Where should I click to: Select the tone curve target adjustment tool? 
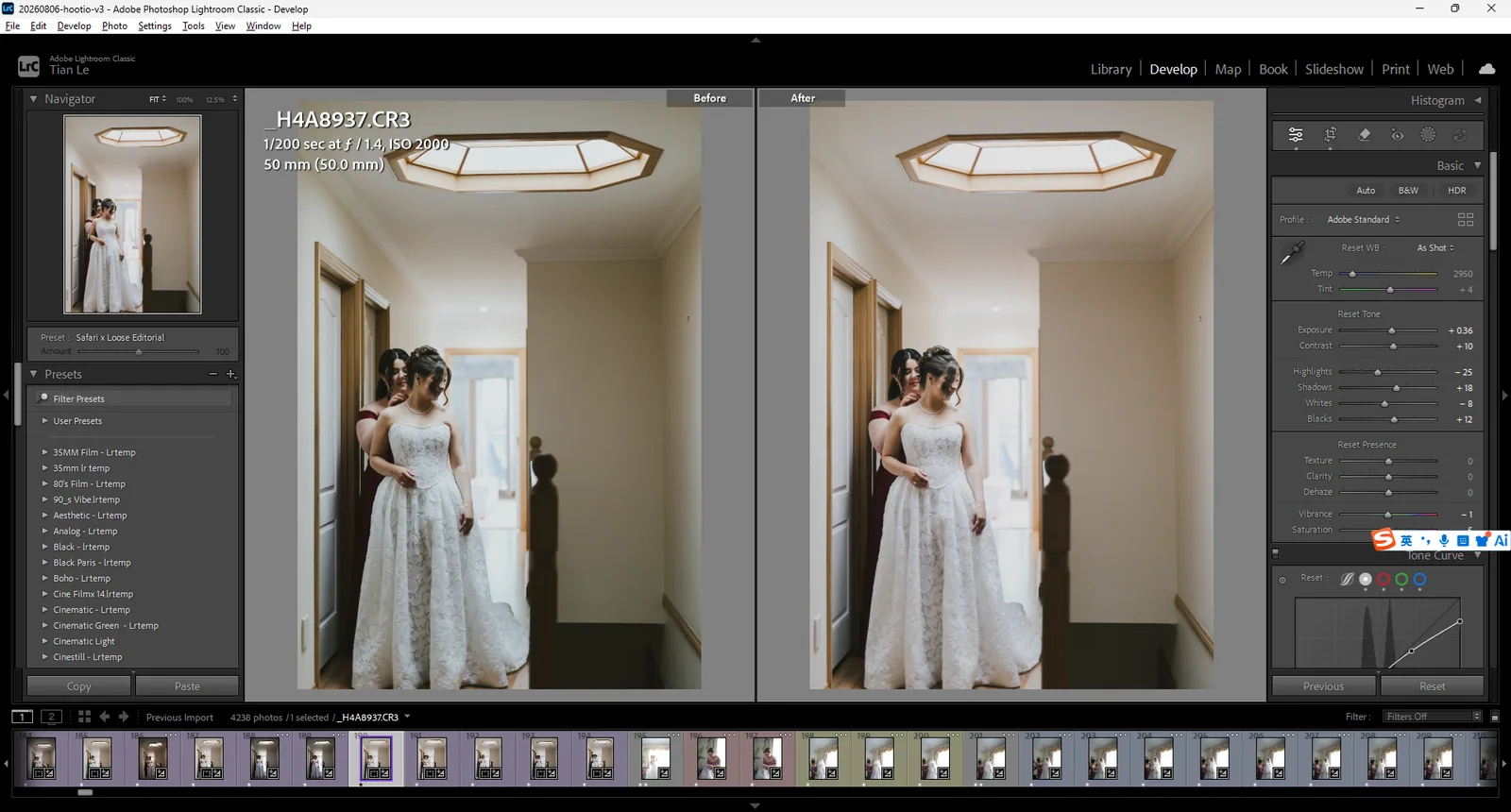(x=1282, y=580)
